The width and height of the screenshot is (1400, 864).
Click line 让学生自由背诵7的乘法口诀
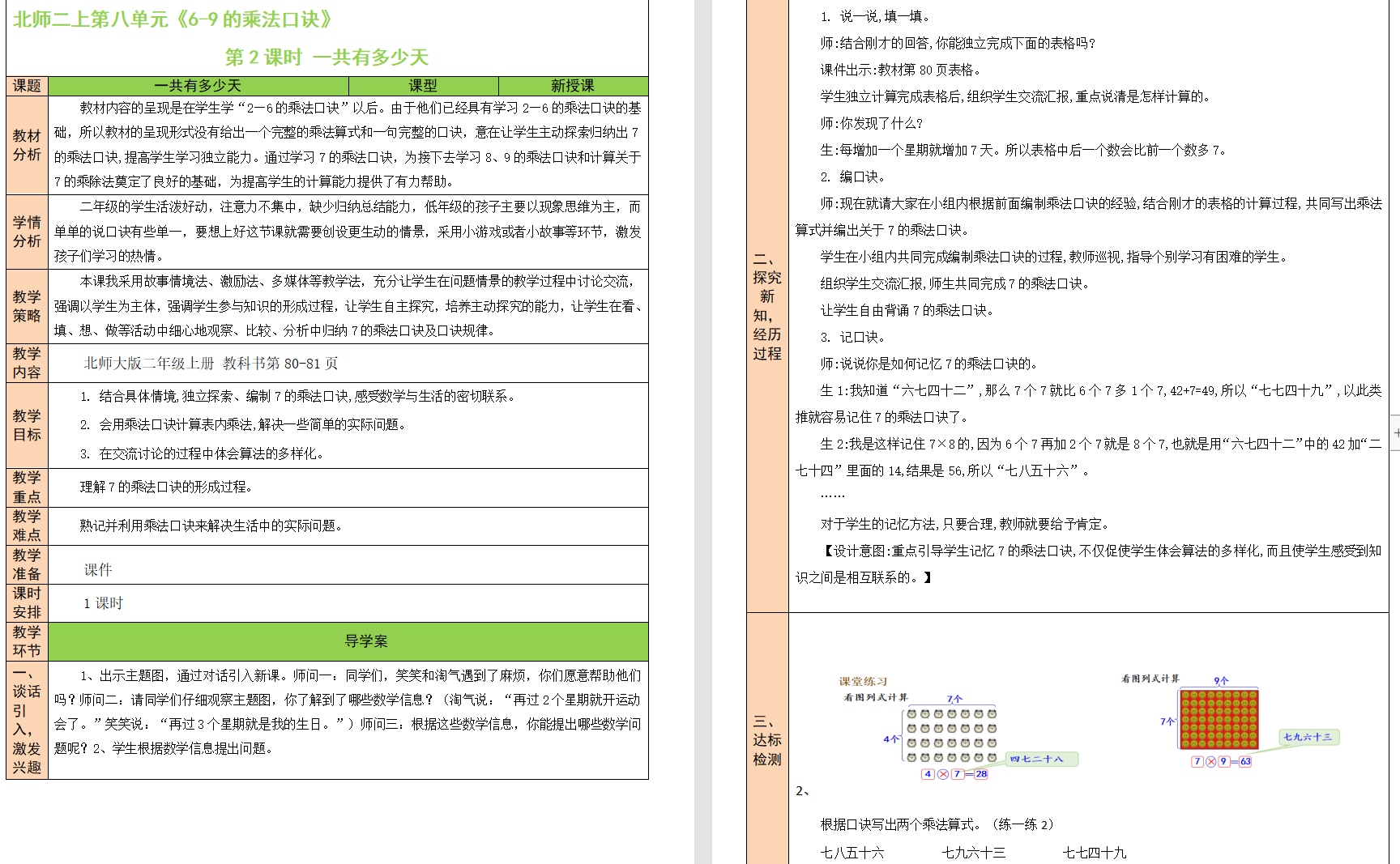tap(907, 310)
